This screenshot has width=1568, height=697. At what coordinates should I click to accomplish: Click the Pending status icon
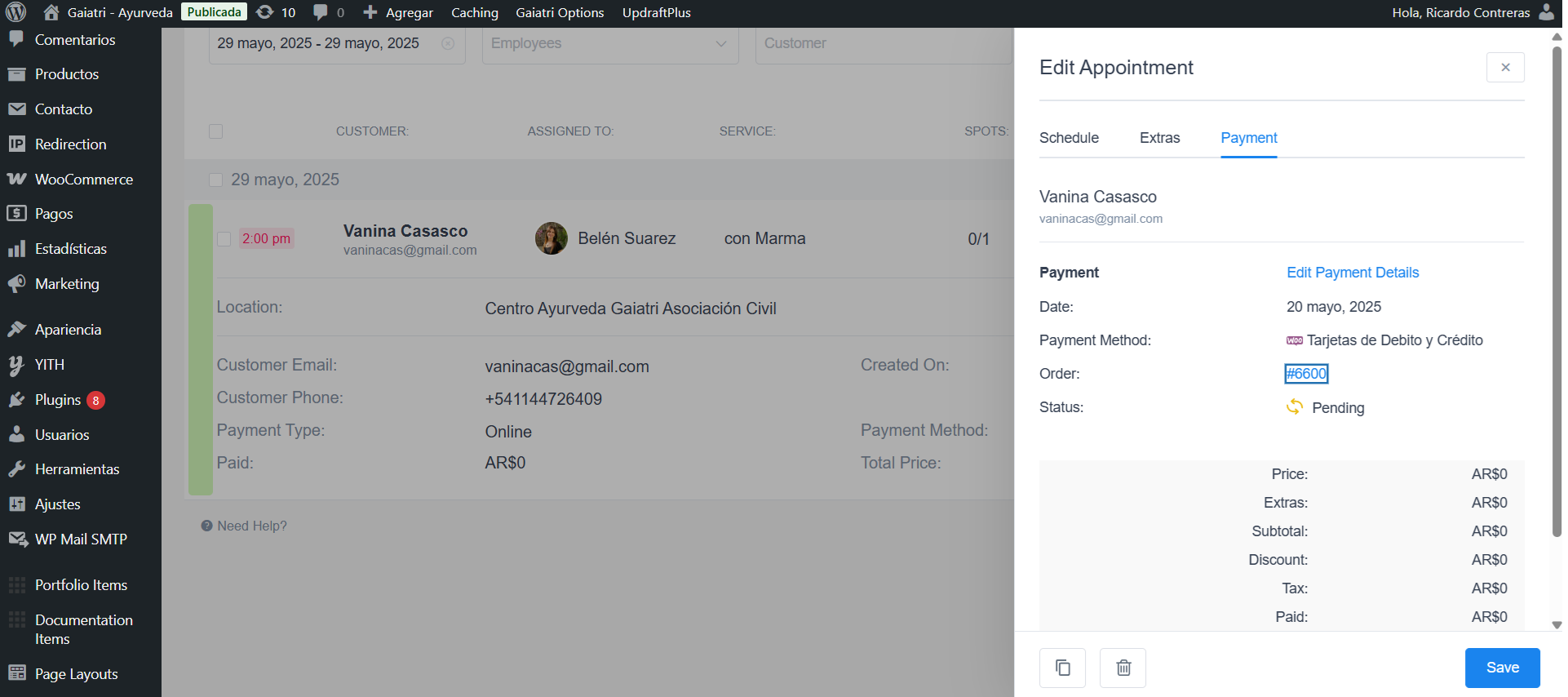point(1295,406)
